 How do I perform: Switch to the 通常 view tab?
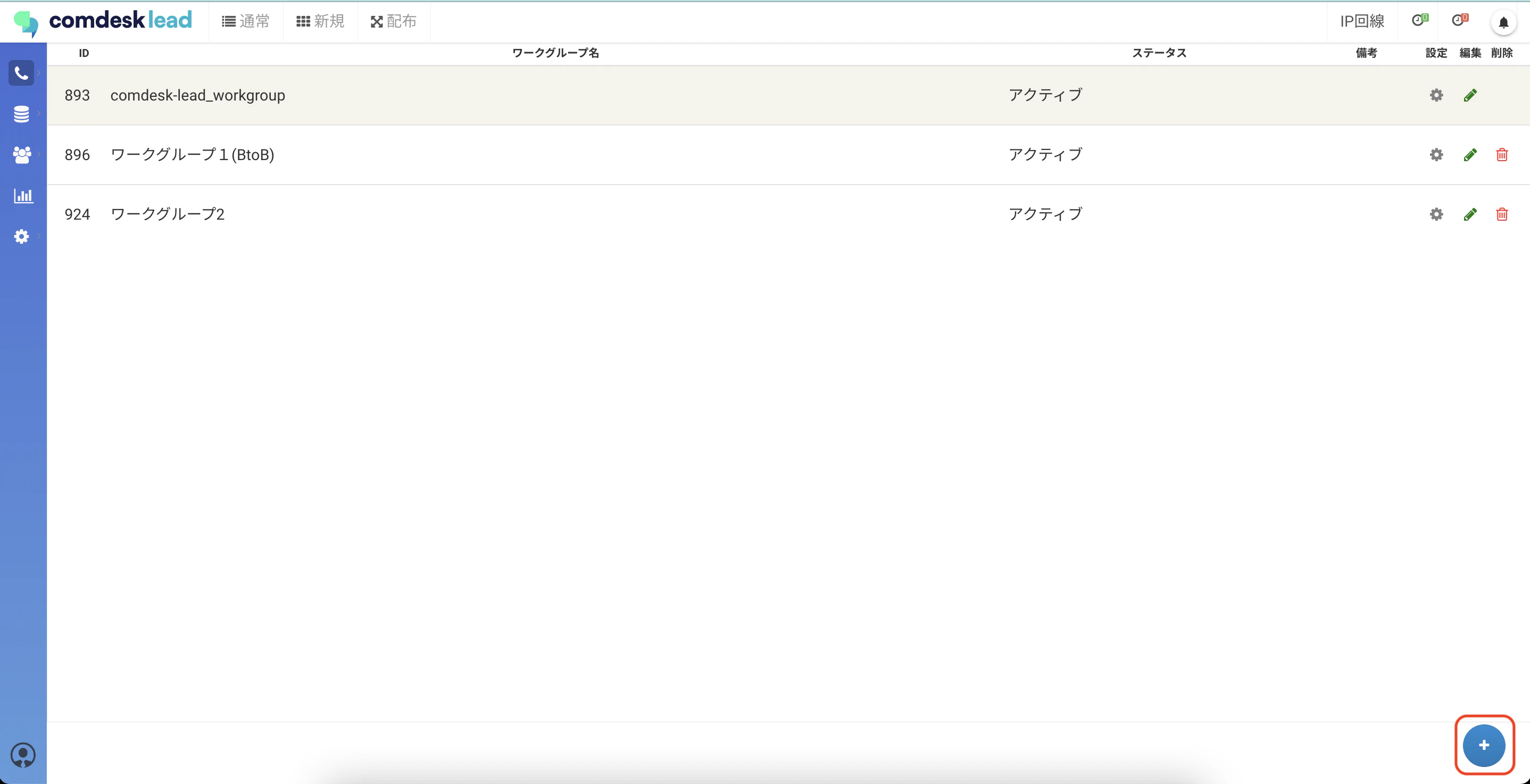coord(246,21)
